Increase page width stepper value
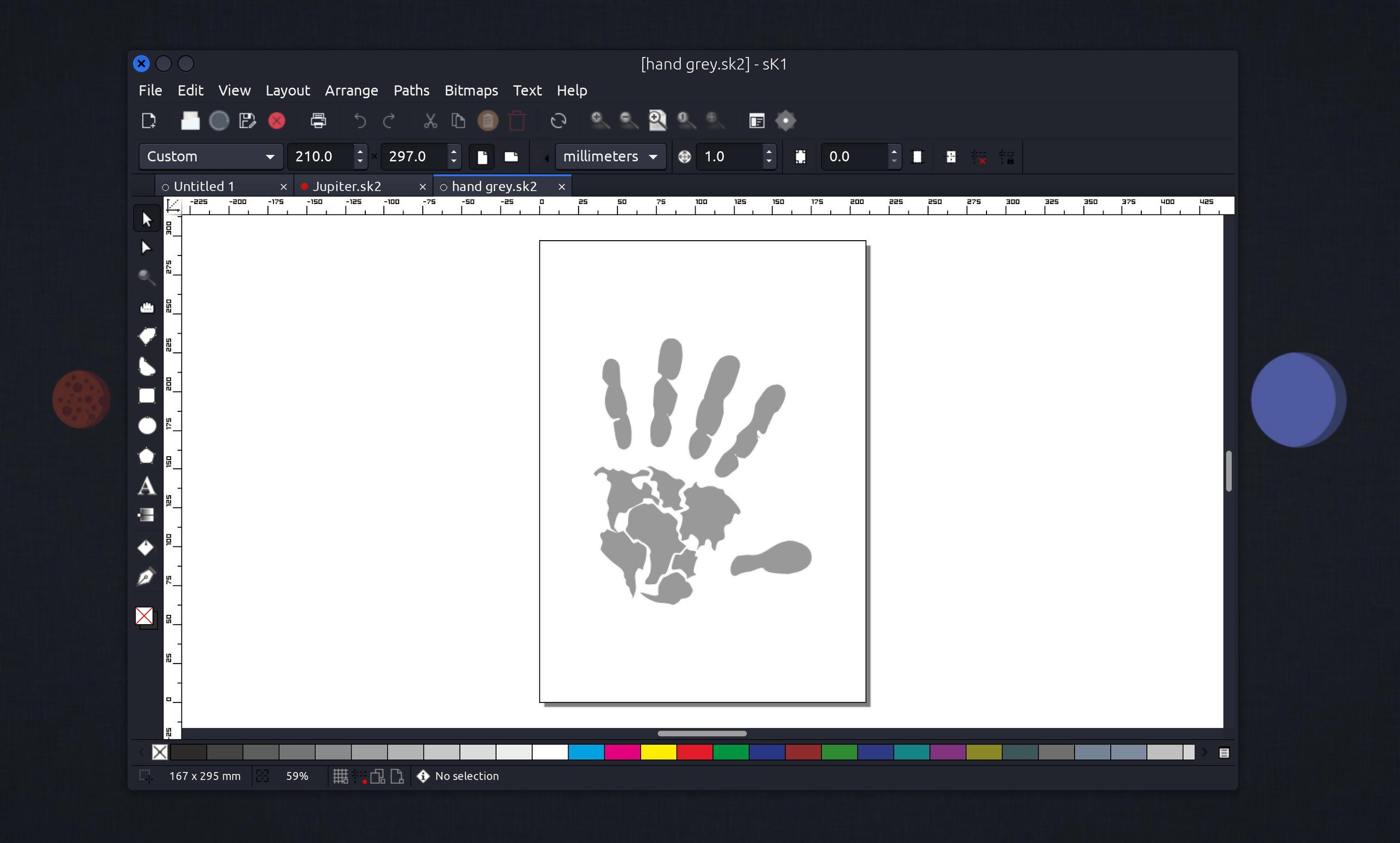 click(360, 151)
